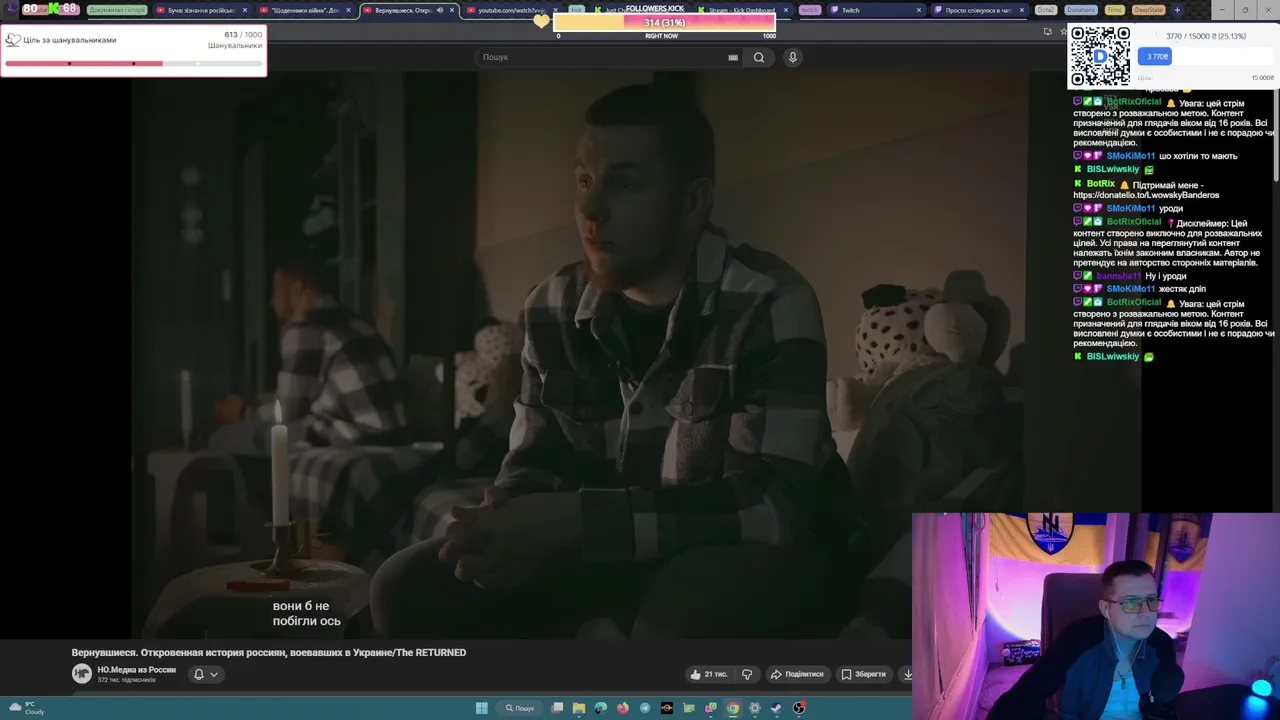Open the weather widget showing Cloudy
The height and width of the screenshot is (720, 1280).
[x=28, y=708]
